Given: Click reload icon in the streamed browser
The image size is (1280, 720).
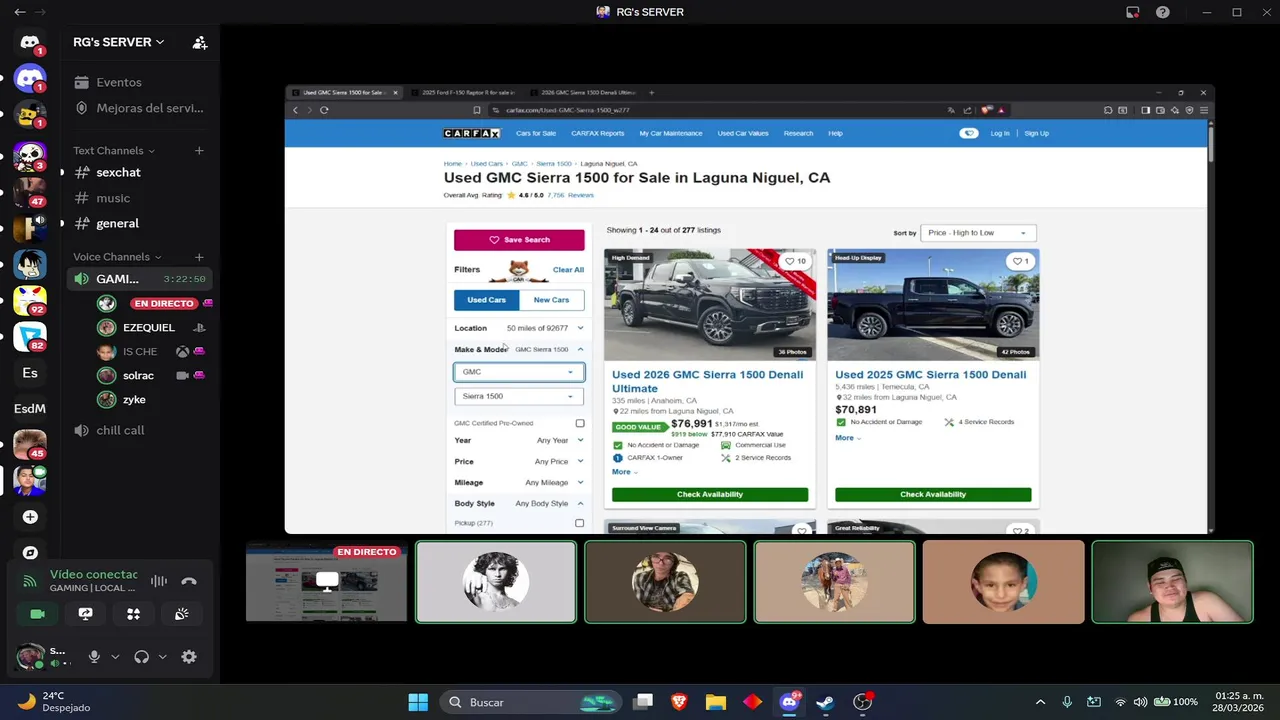Looking at the screenshot, I should 324,110.
